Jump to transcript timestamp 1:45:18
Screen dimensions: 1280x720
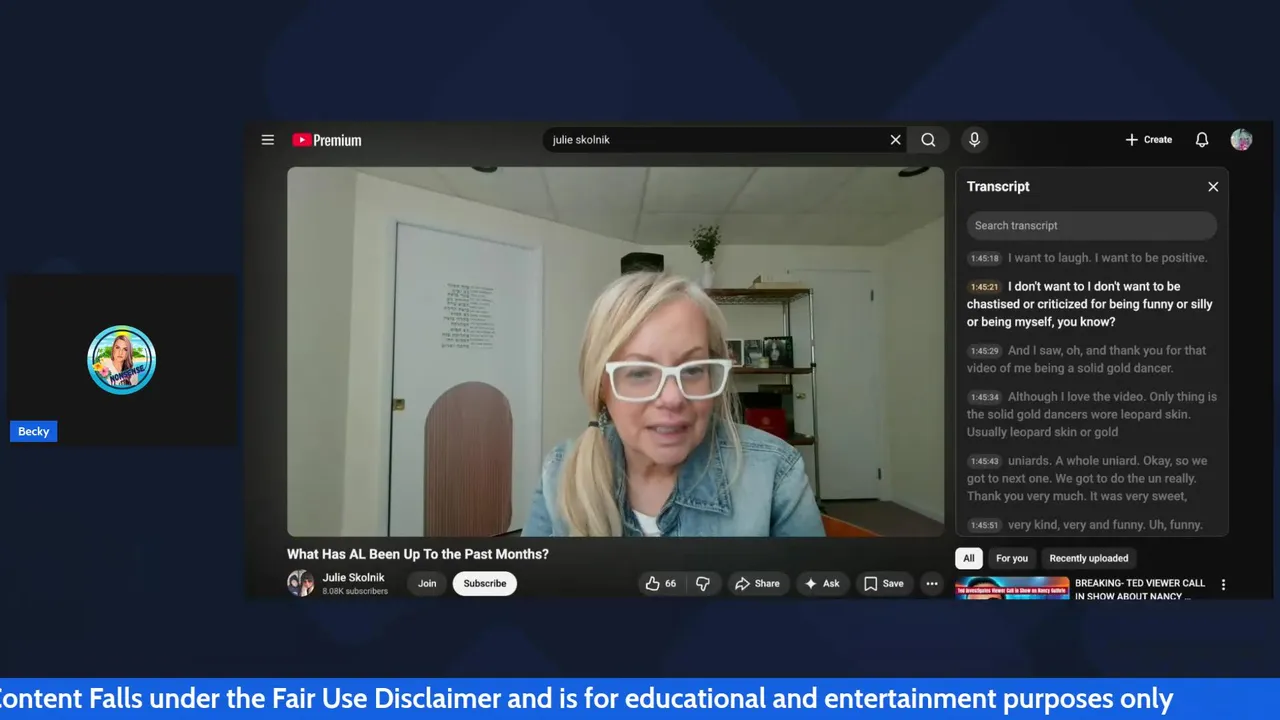(985, 258)
